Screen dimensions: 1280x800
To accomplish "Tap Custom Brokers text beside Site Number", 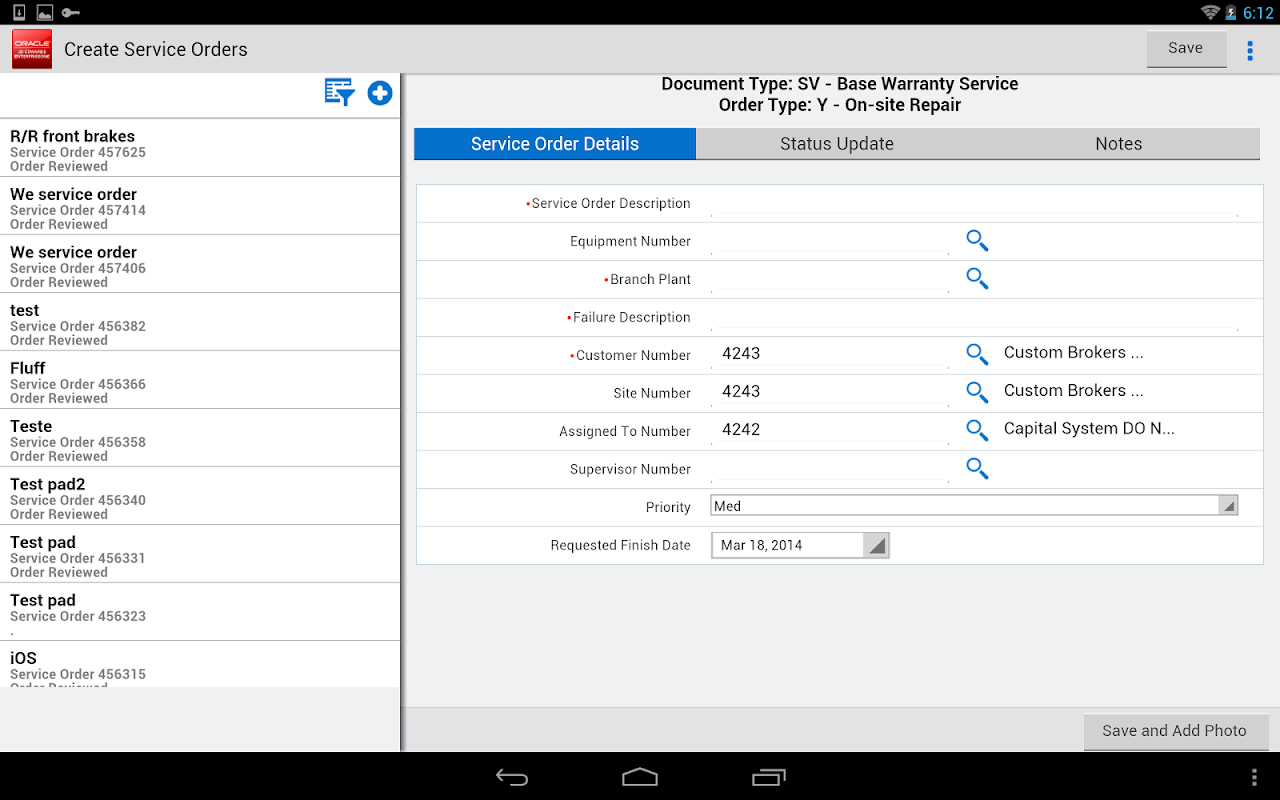I will point(1073,391).
